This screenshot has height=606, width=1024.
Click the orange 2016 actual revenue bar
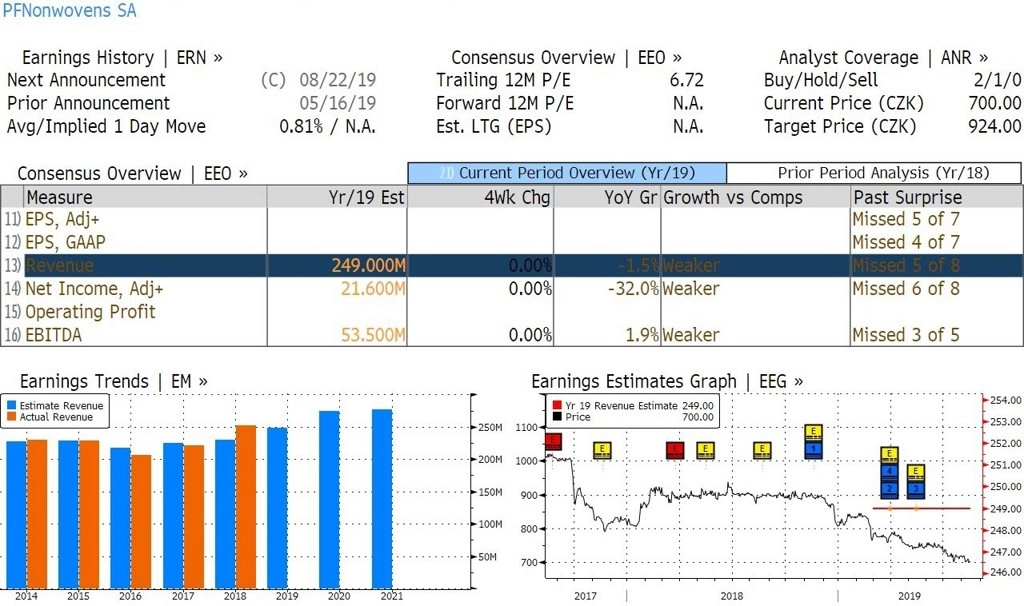(x=141, y=522)
